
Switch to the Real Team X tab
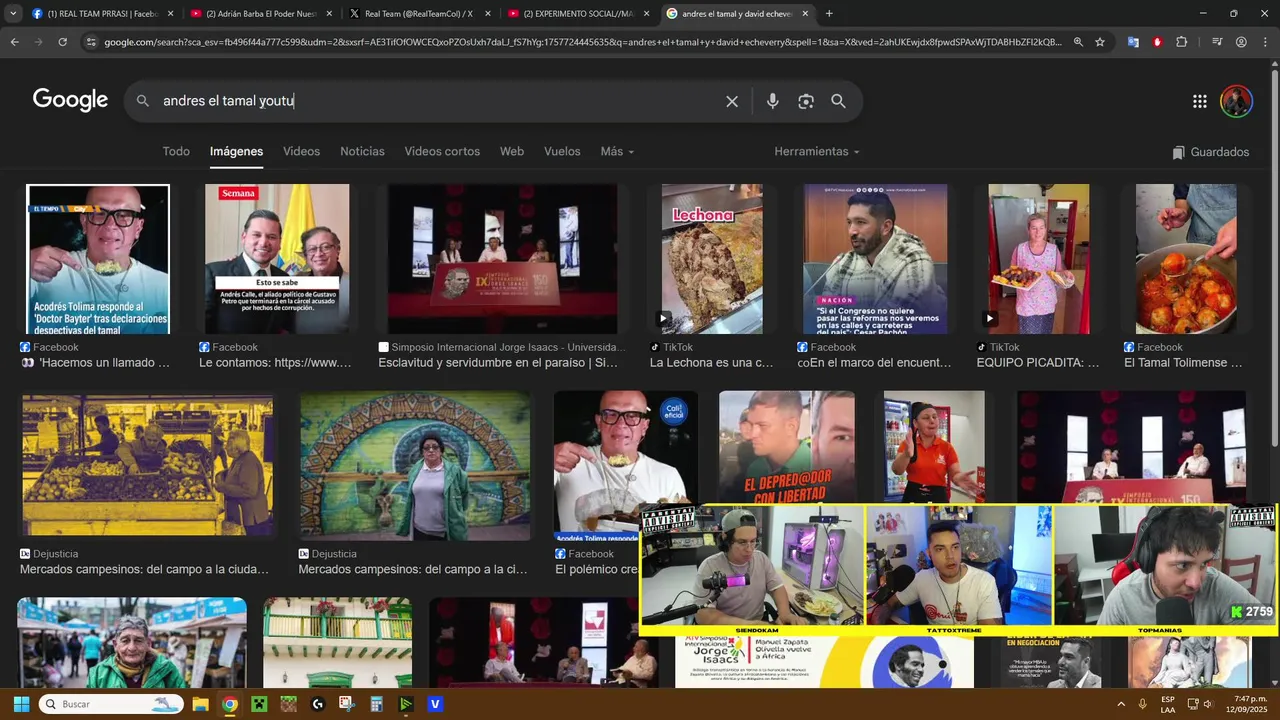(419, 14)
